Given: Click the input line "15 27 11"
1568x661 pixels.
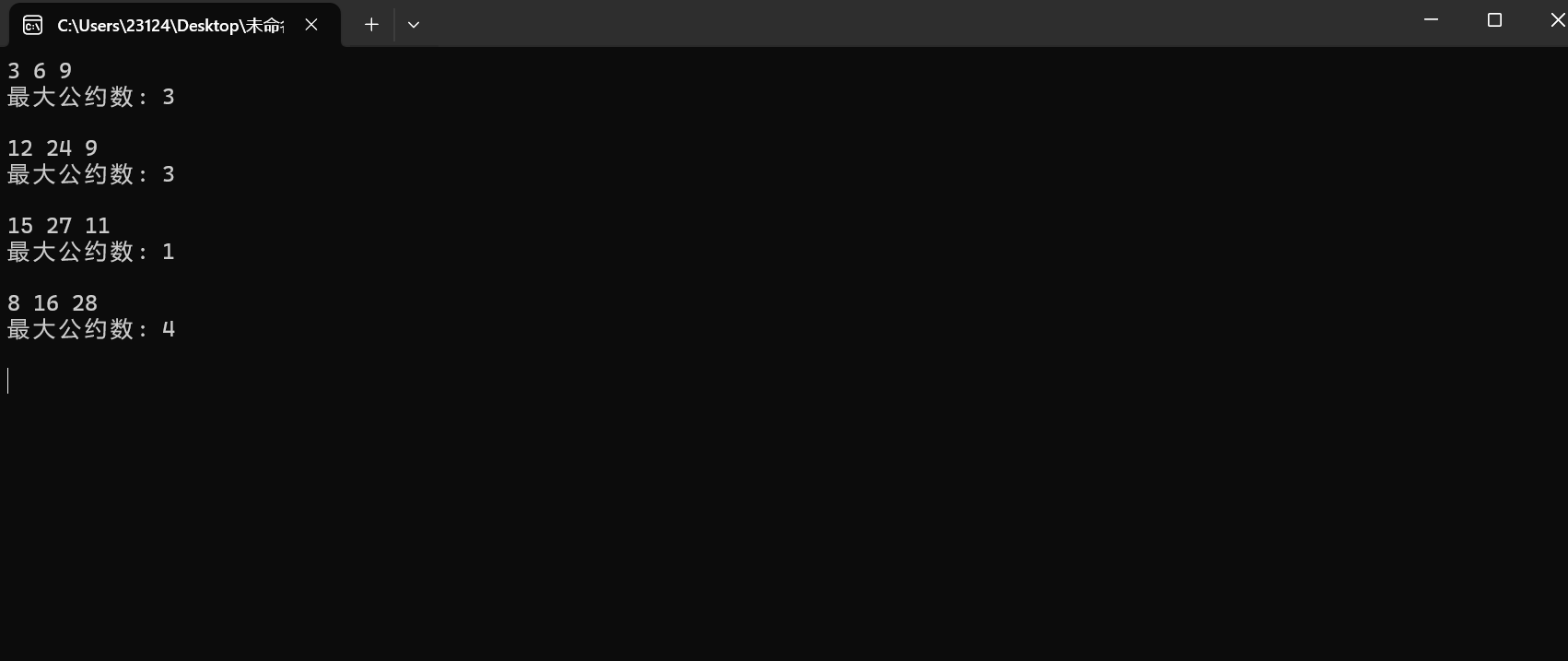Looking at the screenshot, I should pos(59,226).
